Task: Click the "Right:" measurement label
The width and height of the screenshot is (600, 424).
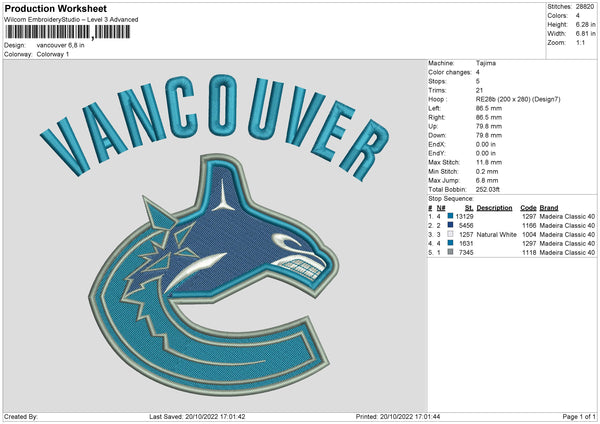Action: (437, 117)
